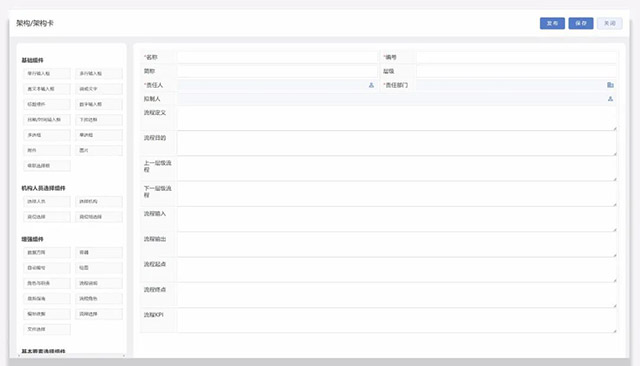Select the 流程角色 component

98,299
